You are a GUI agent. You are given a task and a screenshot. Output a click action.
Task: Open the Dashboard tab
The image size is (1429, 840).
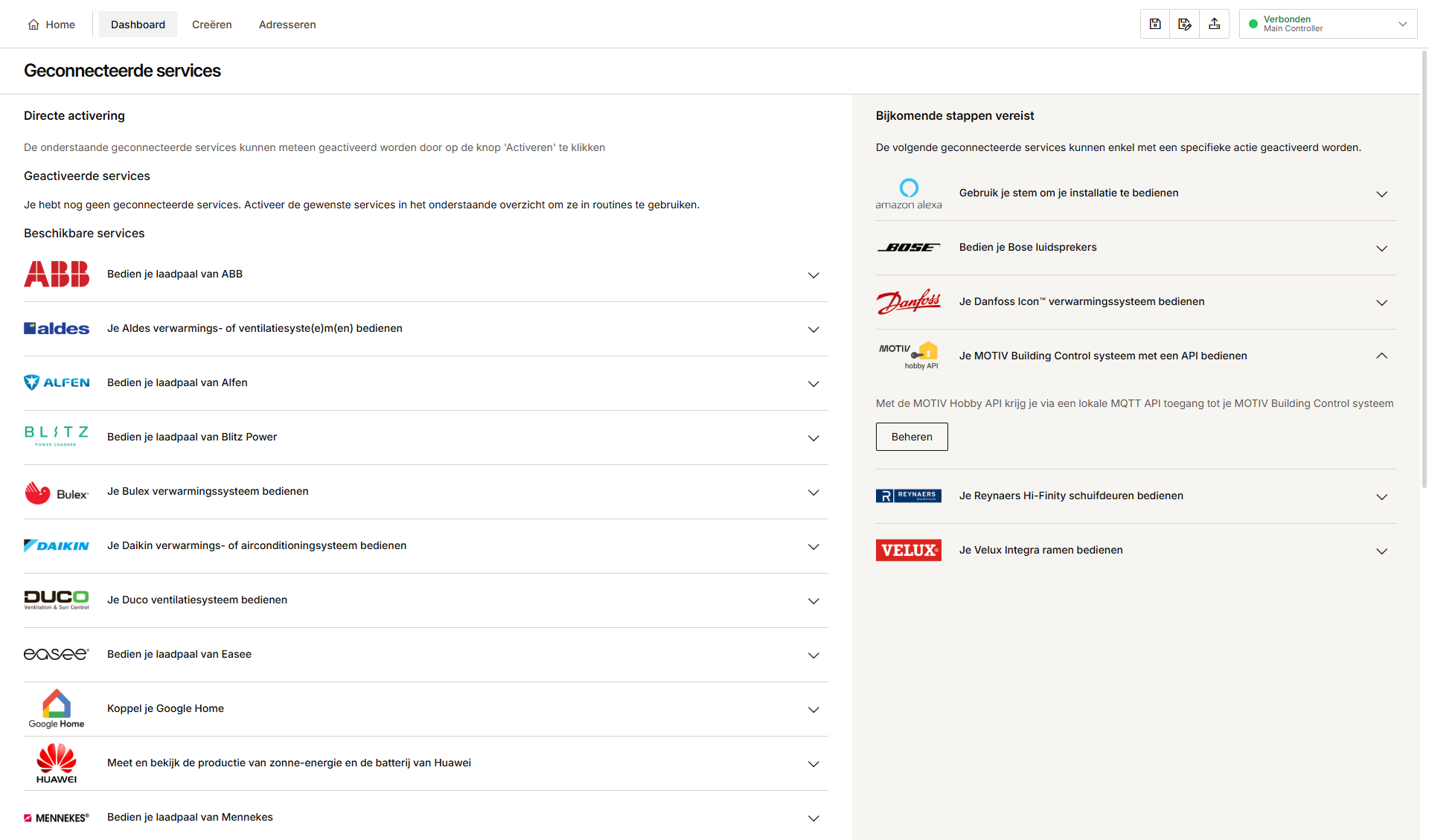138,25
